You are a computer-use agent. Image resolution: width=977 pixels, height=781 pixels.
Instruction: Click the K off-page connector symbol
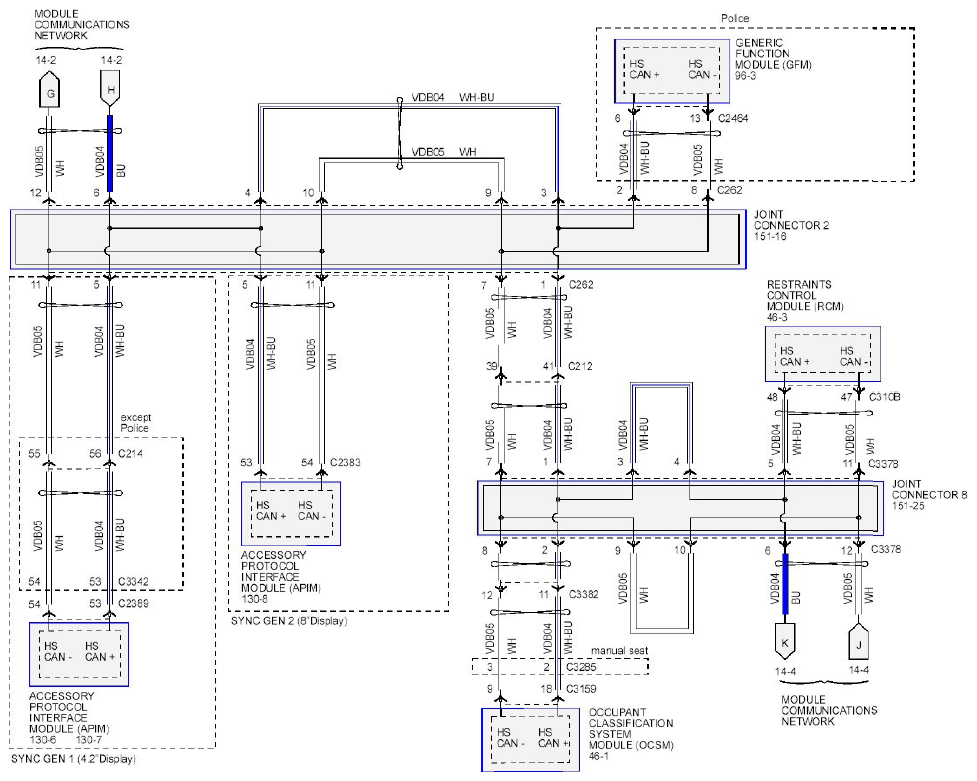click(785, 641)
